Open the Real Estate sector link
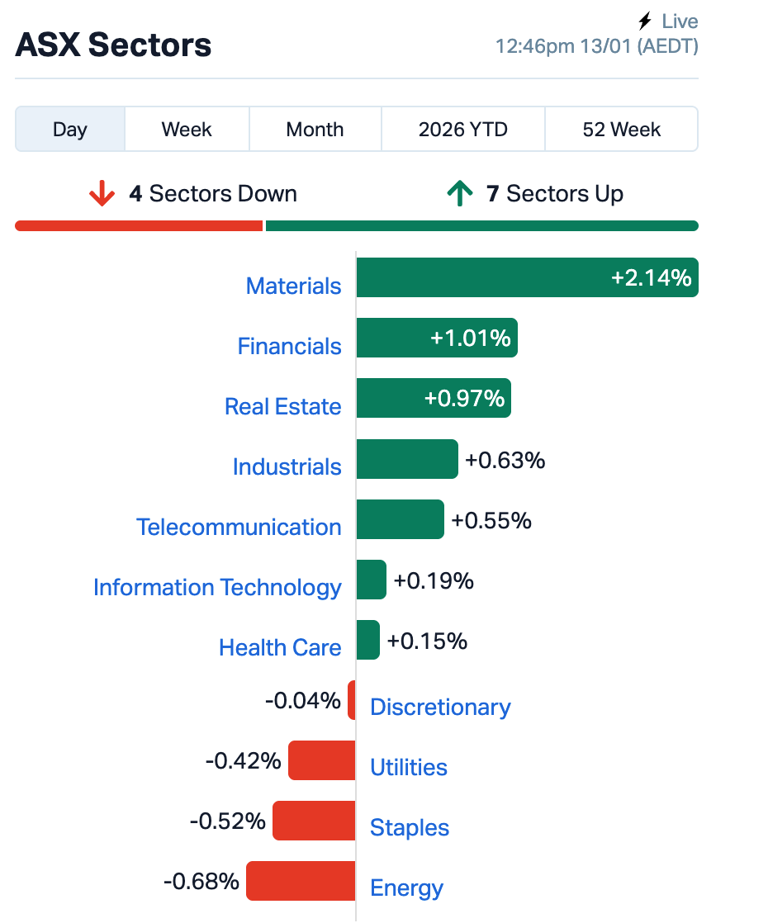 point(283,407)
